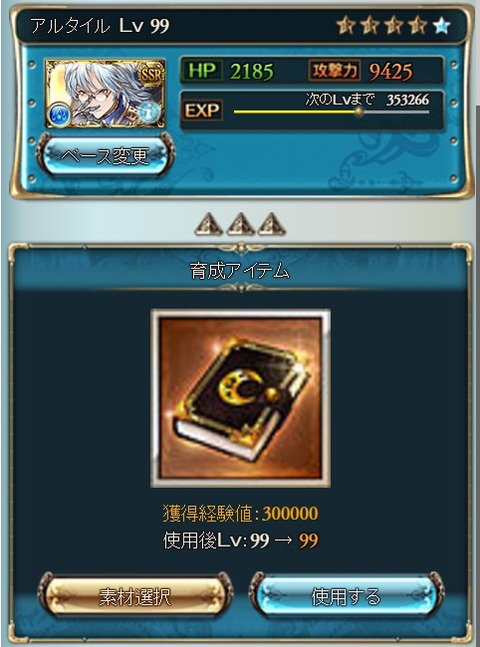Tap the middle triangle arrow marker

tap(240, 224)
